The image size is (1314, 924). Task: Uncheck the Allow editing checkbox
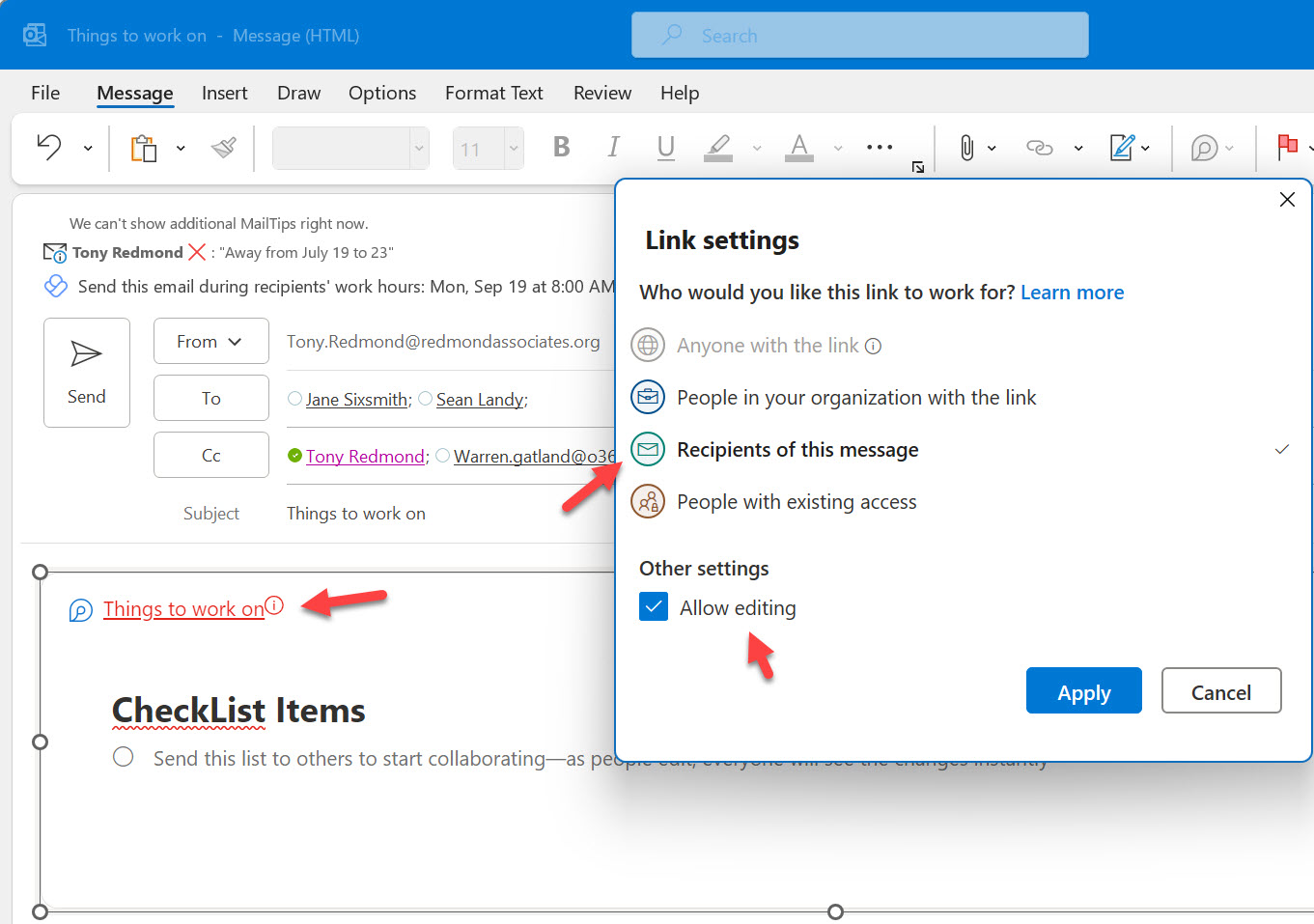[x=654, y=606]
